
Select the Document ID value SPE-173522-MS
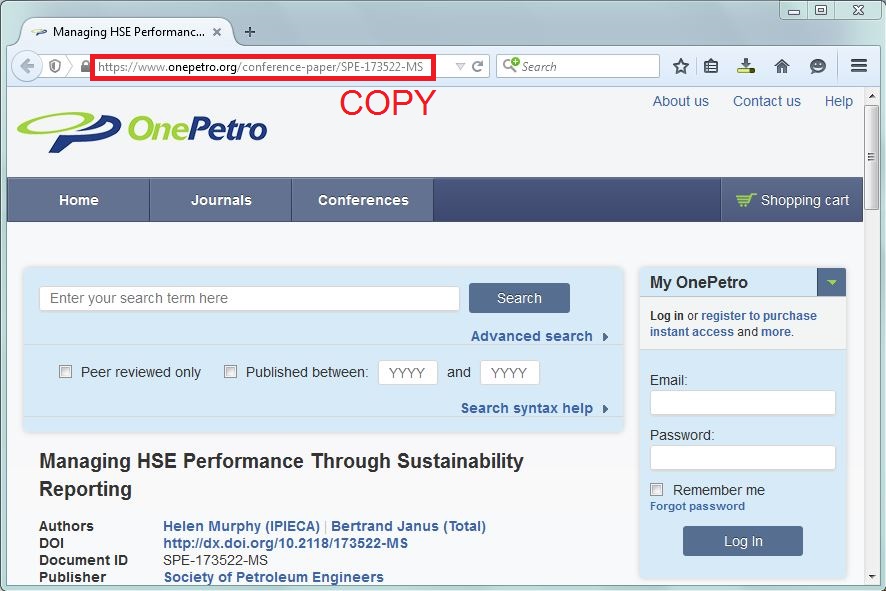pos(215,560)
